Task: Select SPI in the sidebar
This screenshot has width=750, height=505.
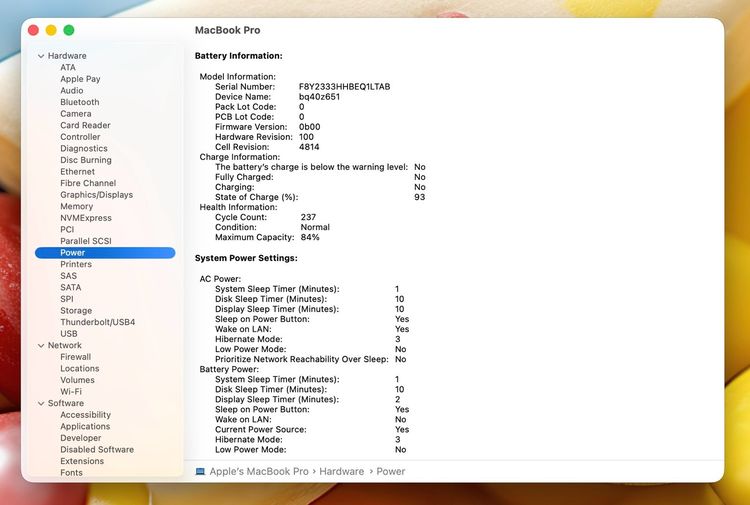Action: coord(67,299)
